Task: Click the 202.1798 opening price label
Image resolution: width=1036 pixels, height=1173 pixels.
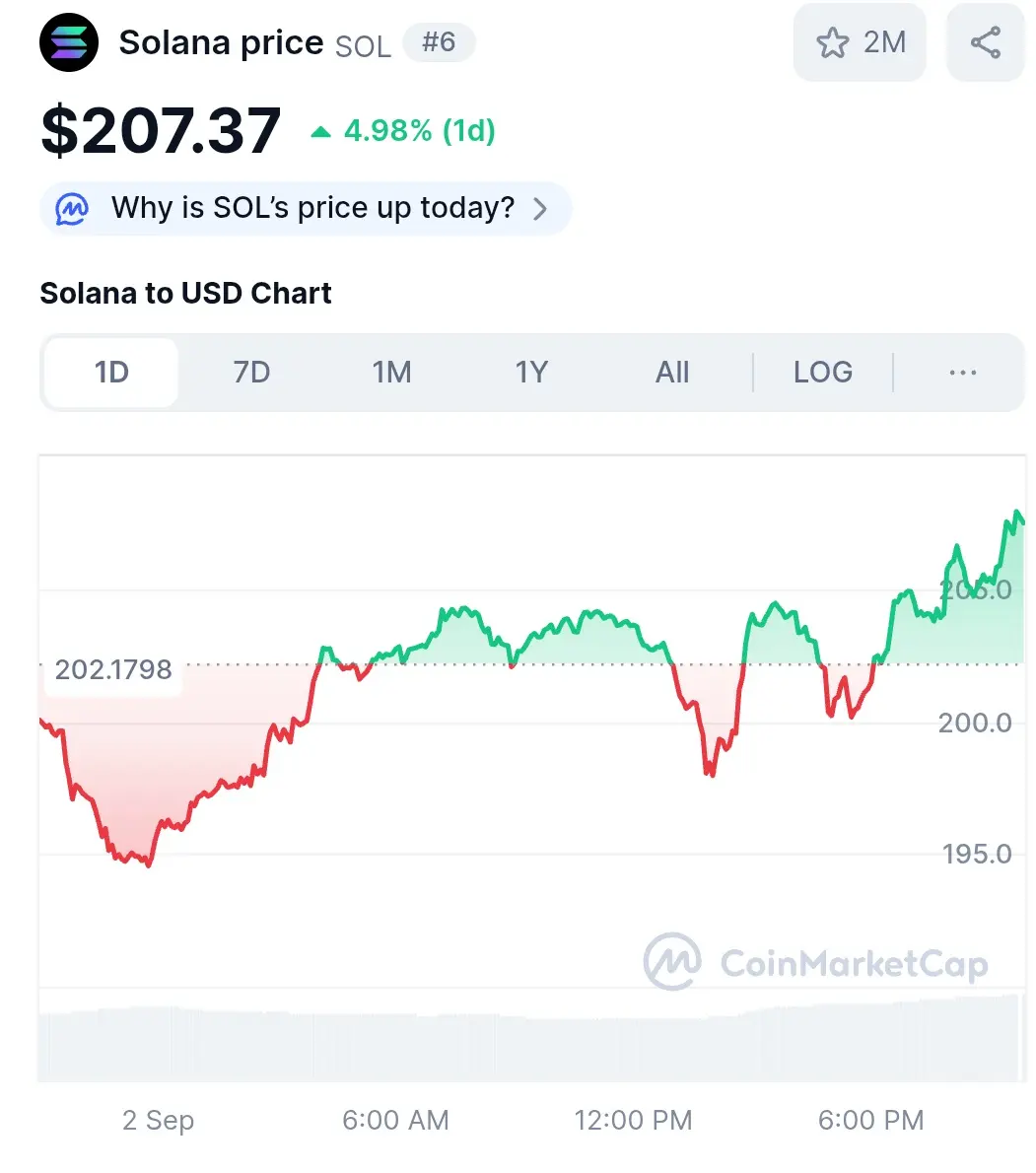Action: click(x=113, y=669)
